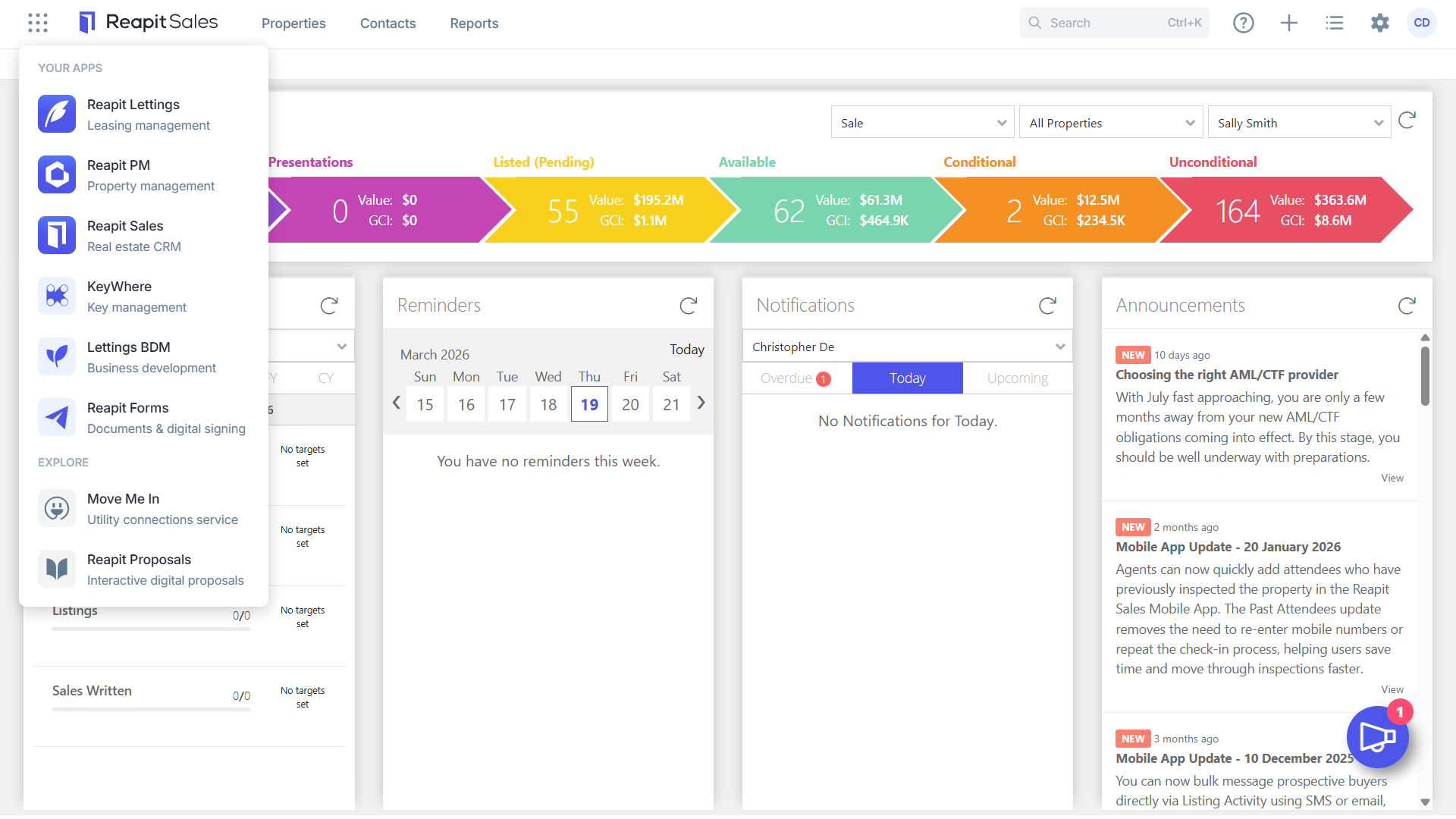
Task: Open the announcements megaphone chat button
Action: click(x=1377, y=737)
